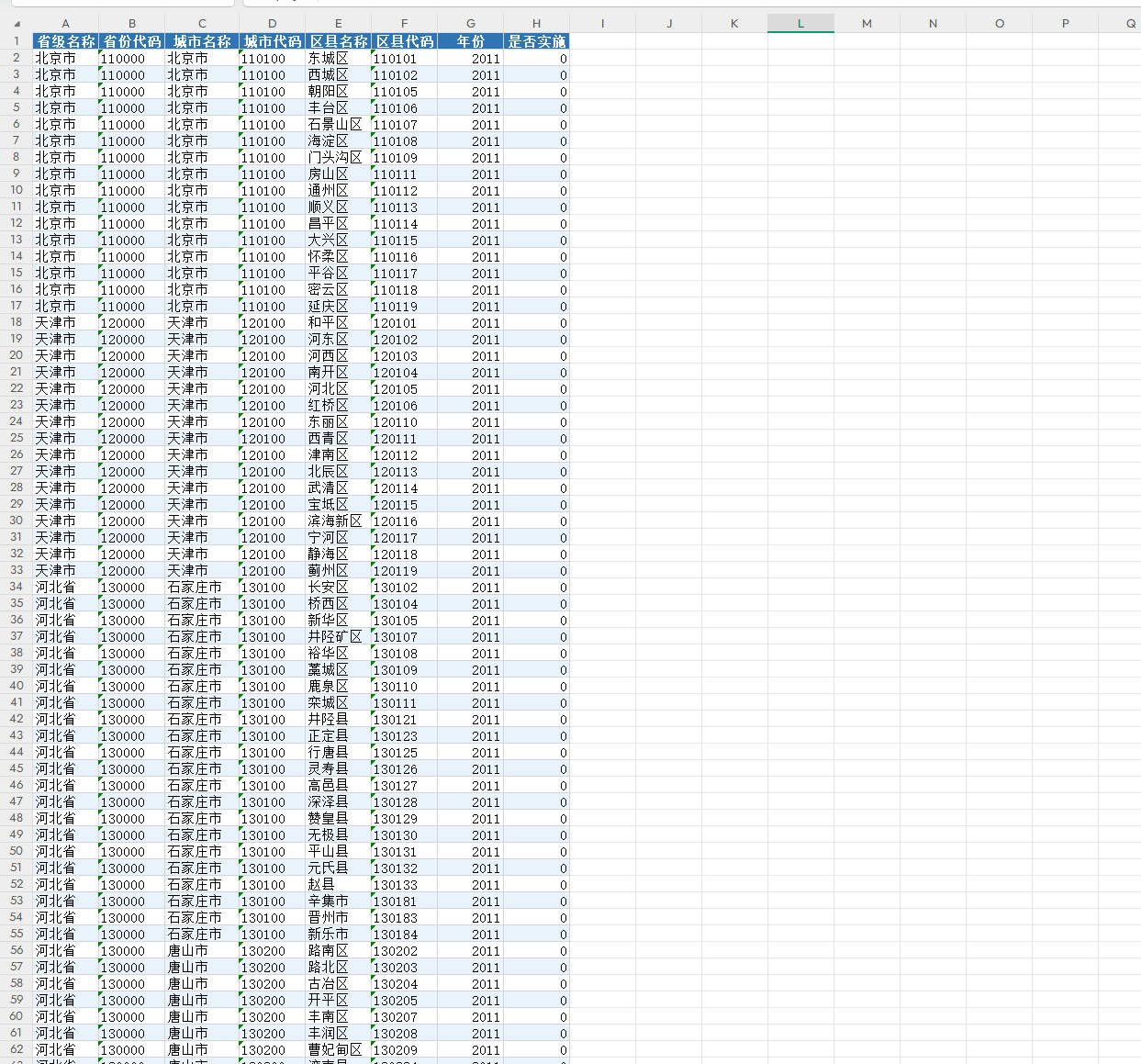Click cell 130110
Screen dimensions: 1141x1064
point(405,686)
